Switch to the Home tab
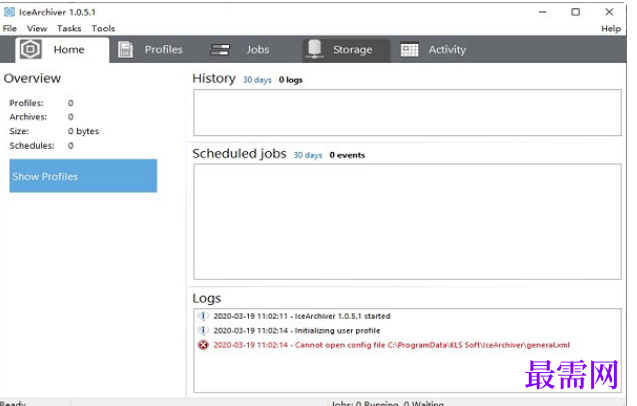Screen dimensions: 637x406 (x=62, y=50)
